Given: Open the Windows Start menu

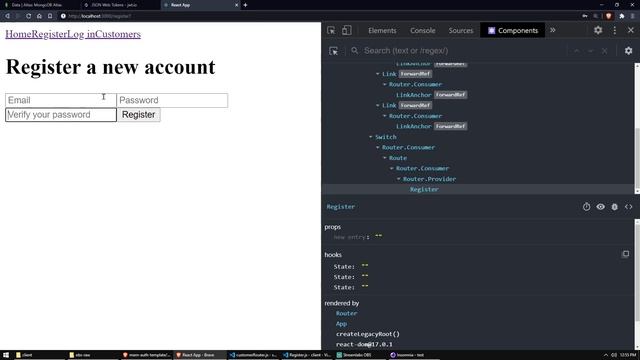Looking at the screenshot, I should [6, 355].
